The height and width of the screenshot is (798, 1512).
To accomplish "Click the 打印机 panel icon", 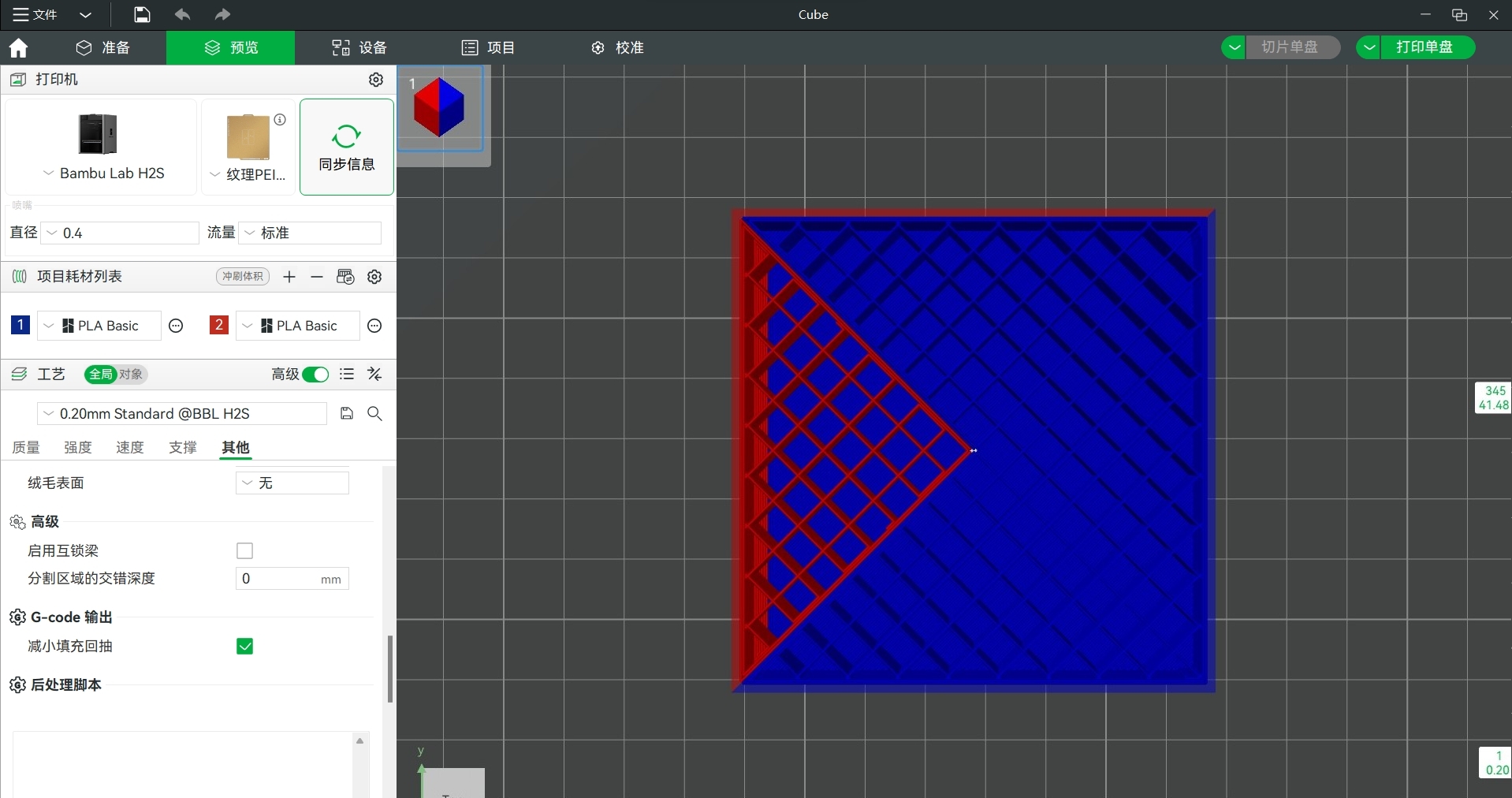I will (x=18, y=80).
